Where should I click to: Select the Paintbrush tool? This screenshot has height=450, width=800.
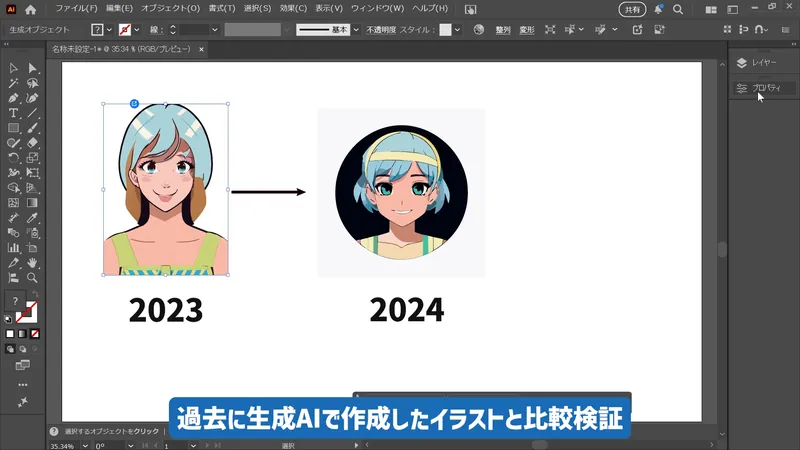pyautogui.click(x=33, y=128)
